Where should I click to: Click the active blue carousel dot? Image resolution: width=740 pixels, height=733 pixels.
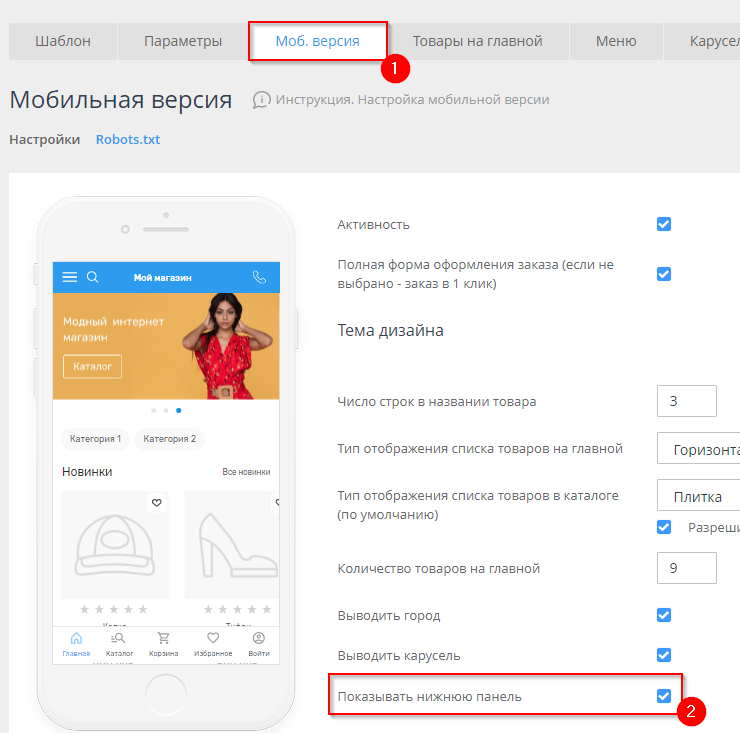(x=178, y=410)
